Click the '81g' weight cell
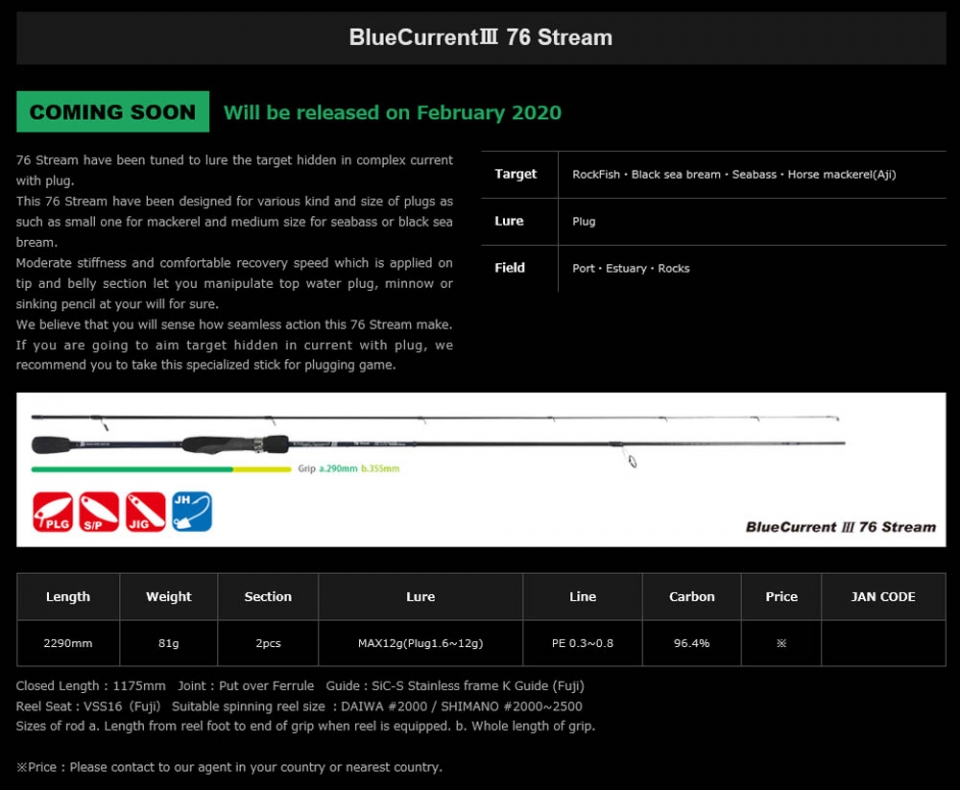 pyautogui.click(x=168, y=643)
